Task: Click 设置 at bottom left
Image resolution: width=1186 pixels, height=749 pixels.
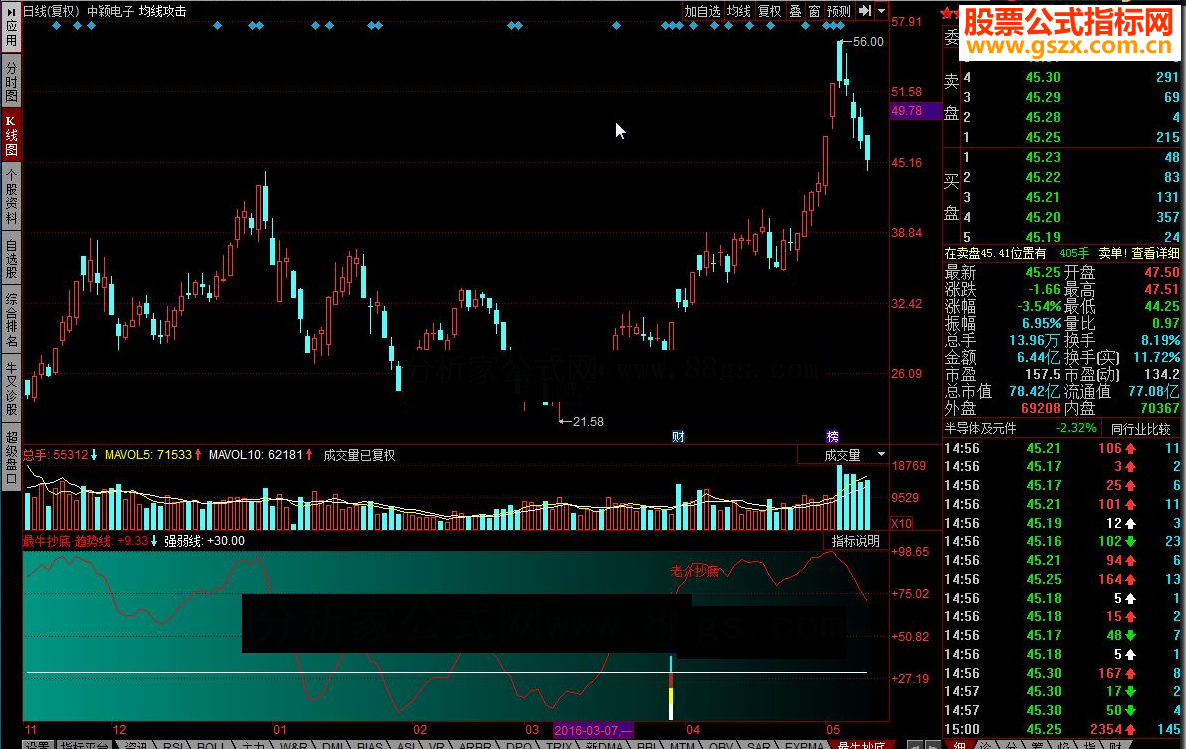Action: tap(37, 744)
